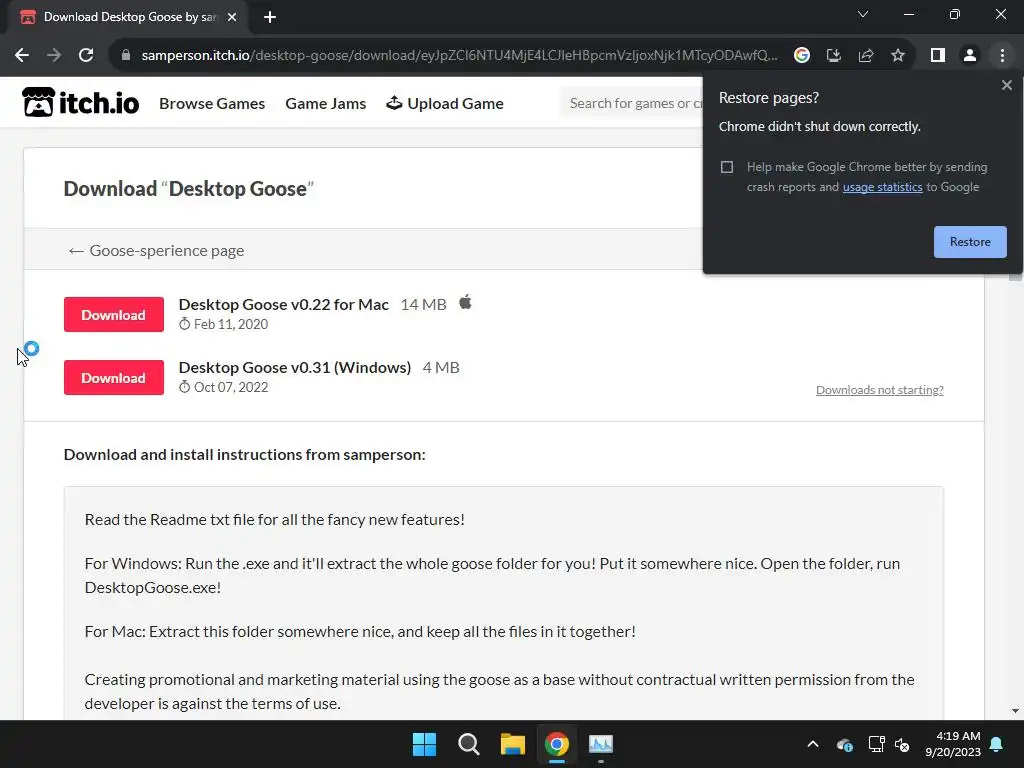Screen dimensions: 1024x768
Task: Open the Chrome profile icon
Action: (x=970, y=56)
